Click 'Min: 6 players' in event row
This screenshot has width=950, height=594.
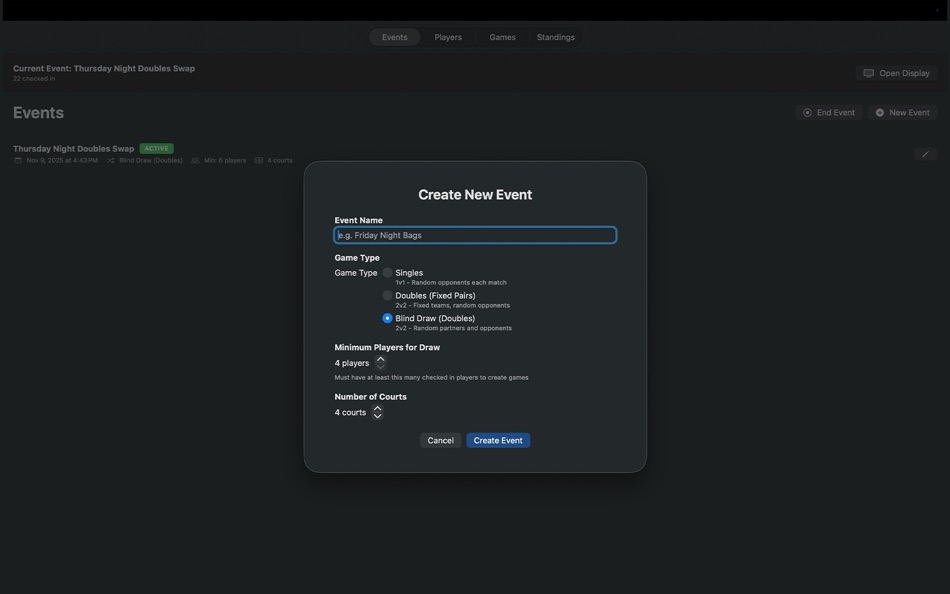pyautogui.click(x=225, y=161)
